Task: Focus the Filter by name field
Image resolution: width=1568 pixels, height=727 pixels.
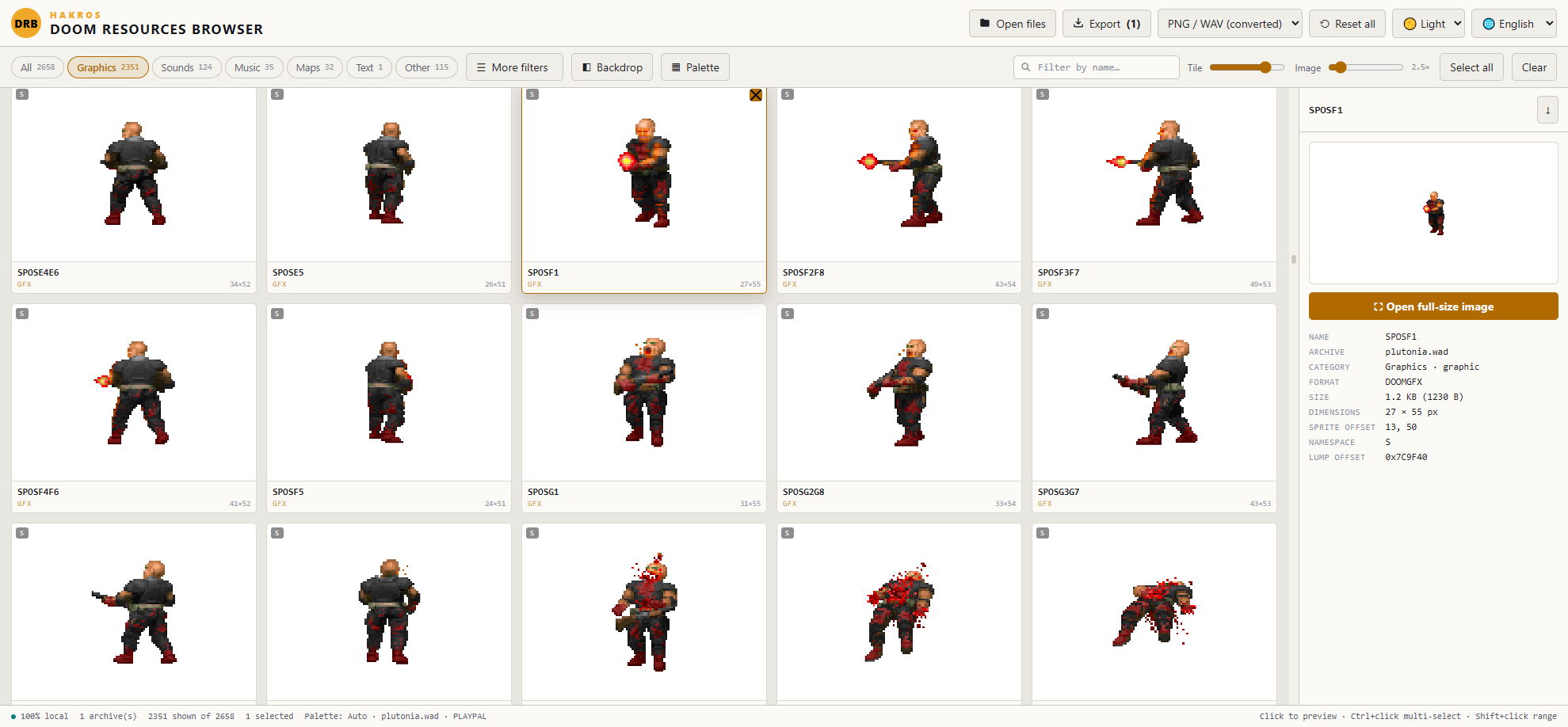Action: [1097, 67]
